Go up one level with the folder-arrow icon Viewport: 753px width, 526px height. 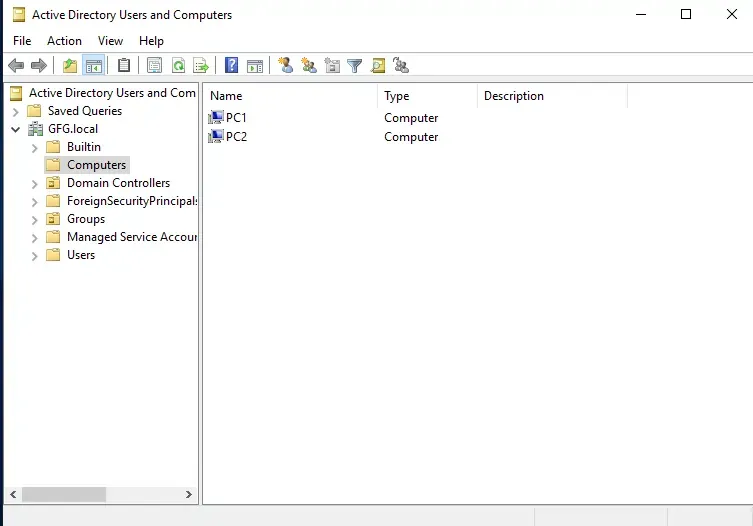[70, 65]
